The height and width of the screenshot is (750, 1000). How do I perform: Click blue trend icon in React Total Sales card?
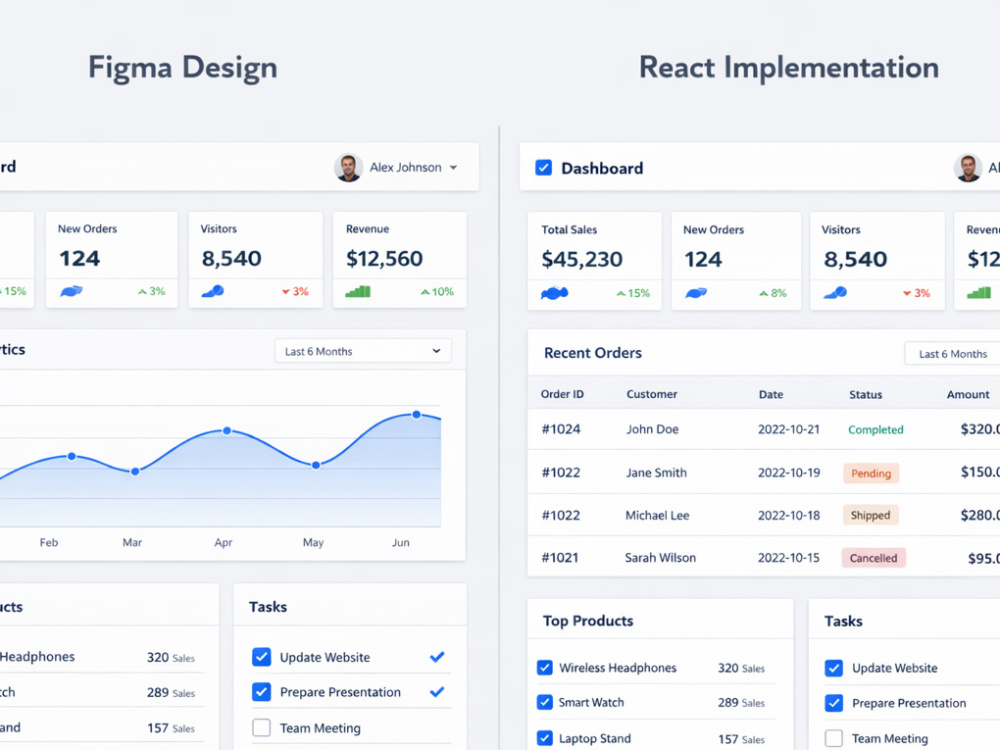(x=554, y=293)
